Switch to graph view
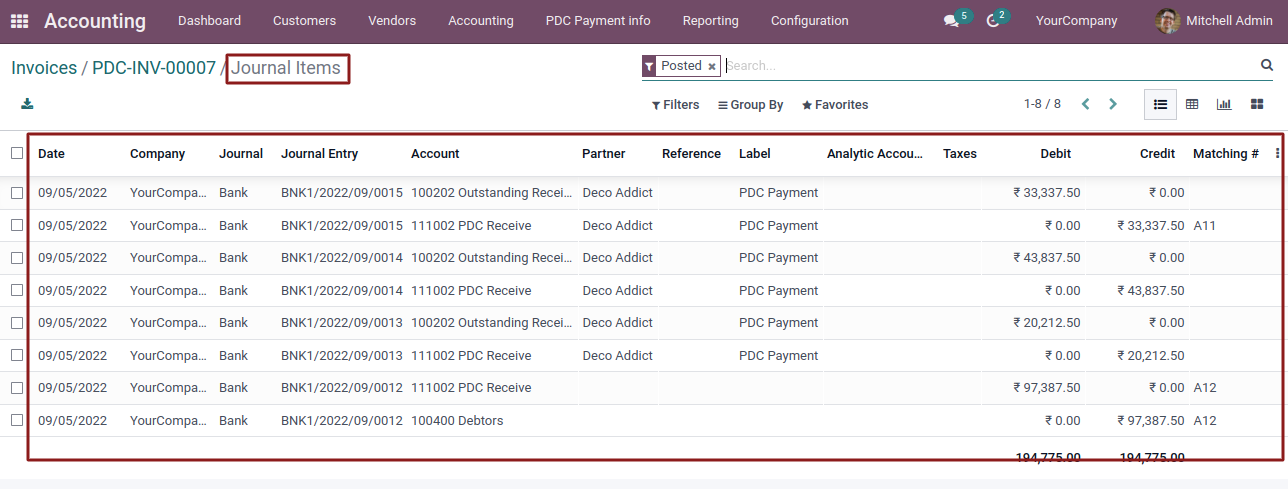 tap(1224, 104)
